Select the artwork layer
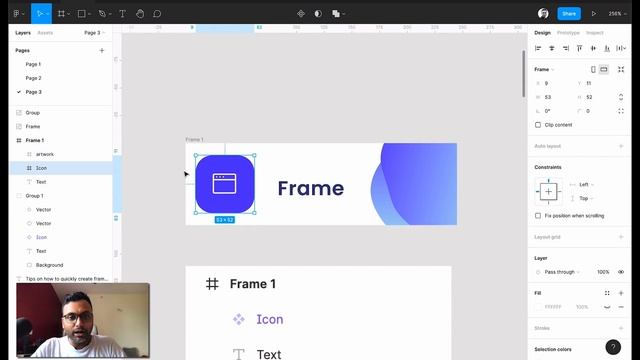This screenshot has height=360, width=640. (61, 154)
